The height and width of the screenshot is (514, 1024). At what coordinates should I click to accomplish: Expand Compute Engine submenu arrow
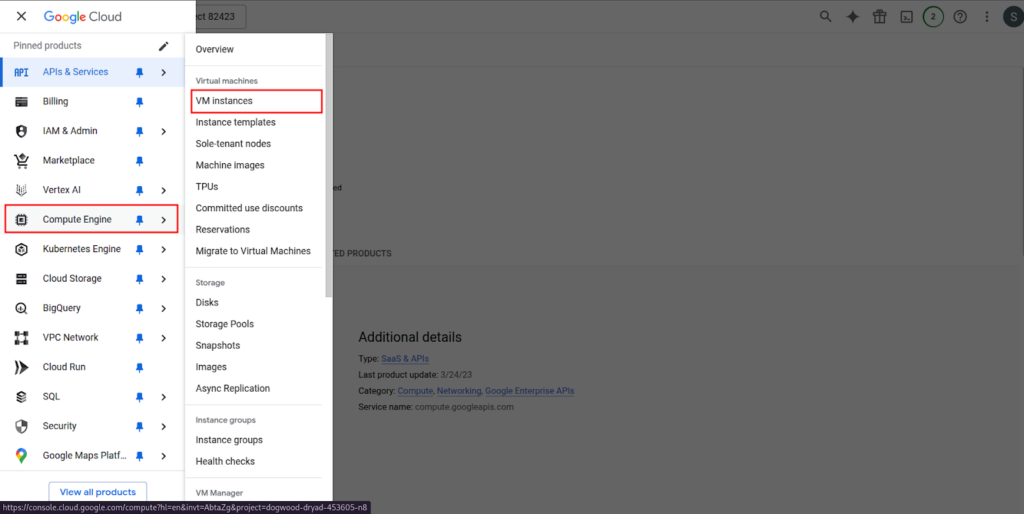pyautogui.click(x=163, y=220)
